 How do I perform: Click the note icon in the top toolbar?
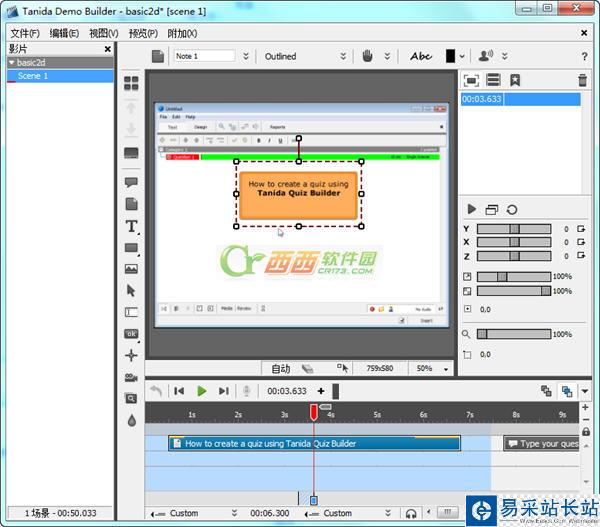tap(158, 56)
